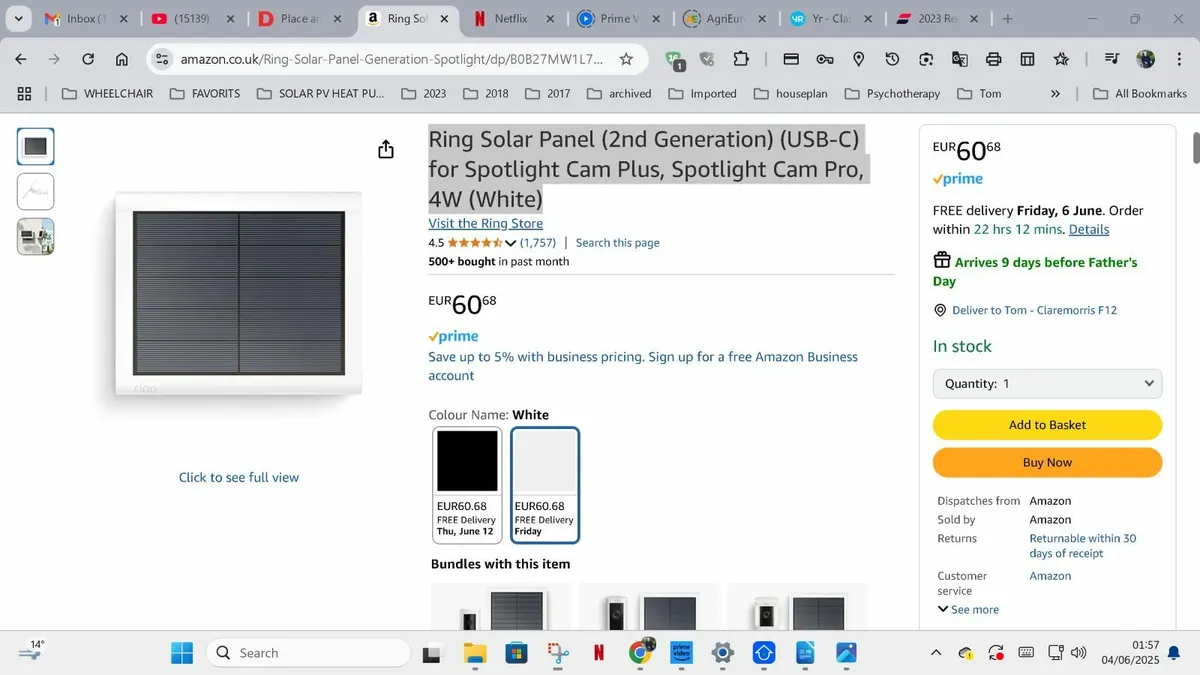Expand See more seller details
Image resolution: width=1200 pixels, height=675 pixels.
[x=968, y=609]
